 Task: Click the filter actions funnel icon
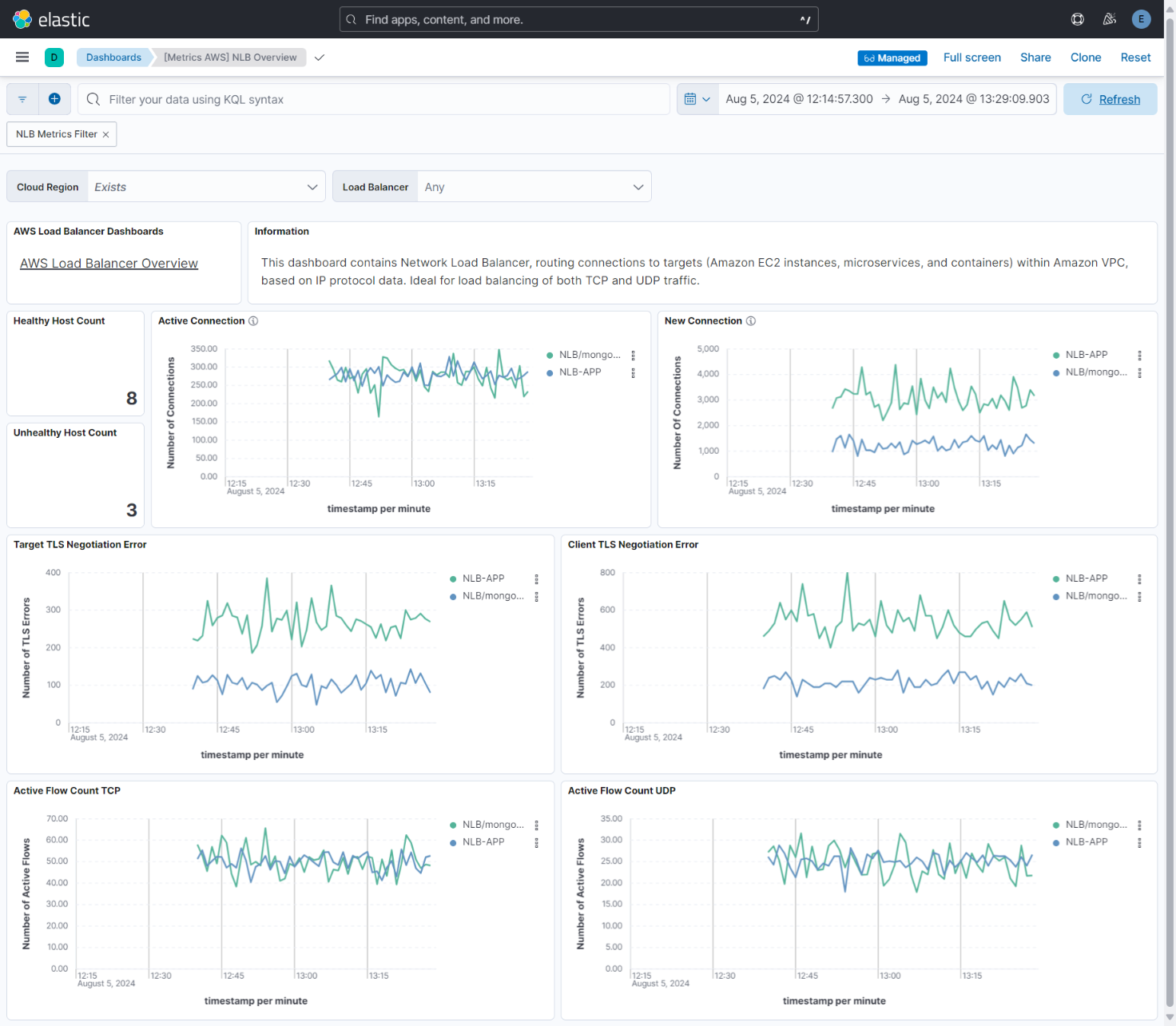(22, 98)
